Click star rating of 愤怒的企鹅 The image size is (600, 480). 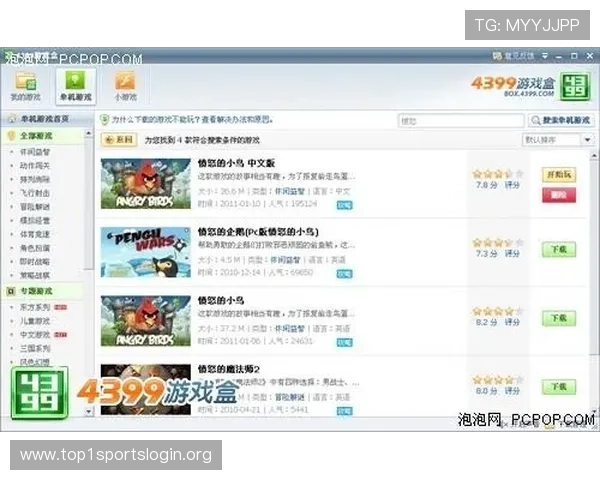pos(498,243)
